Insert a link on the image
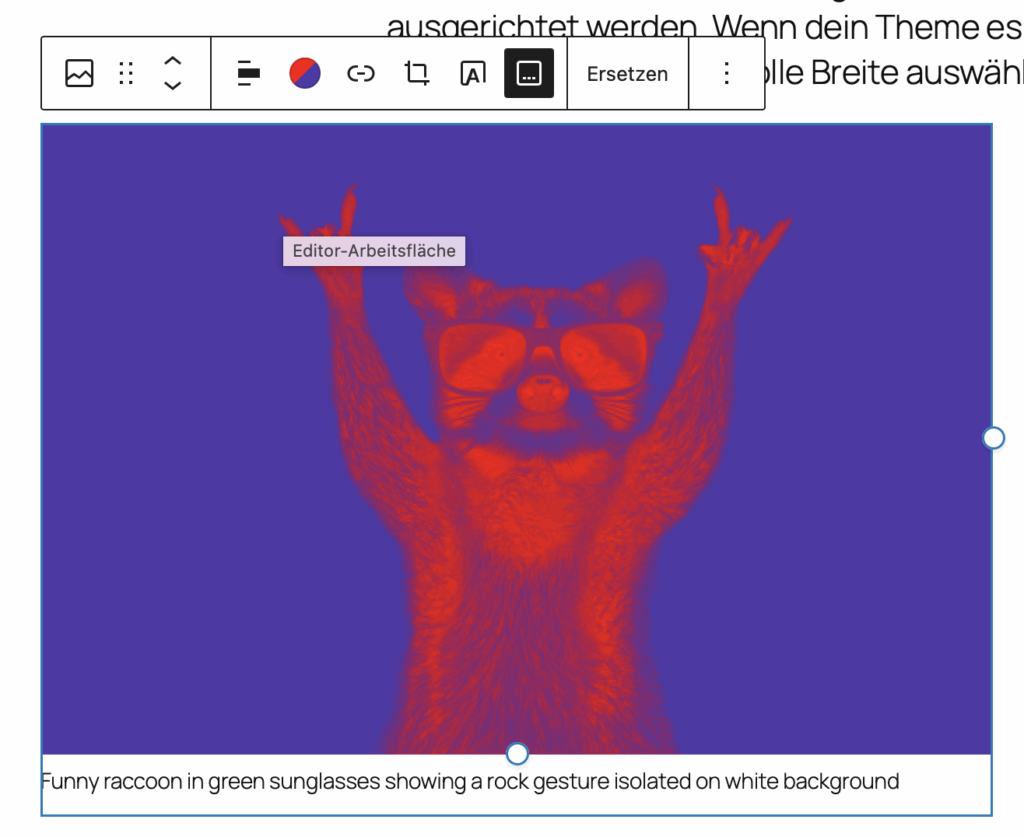 [360, 73]
